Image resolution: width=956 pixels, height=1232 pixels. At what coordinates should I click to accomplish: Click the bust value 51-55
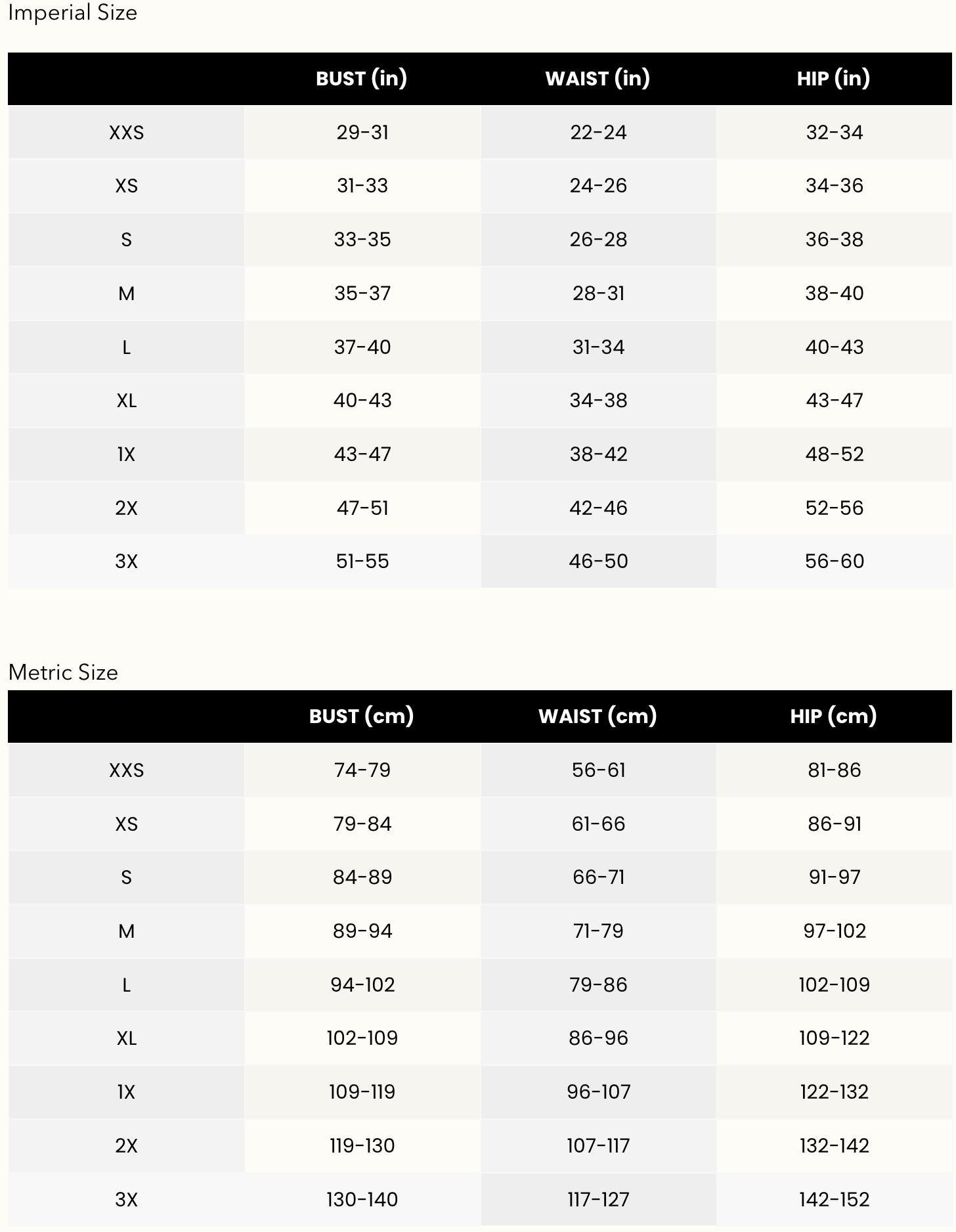pos(362,561)
